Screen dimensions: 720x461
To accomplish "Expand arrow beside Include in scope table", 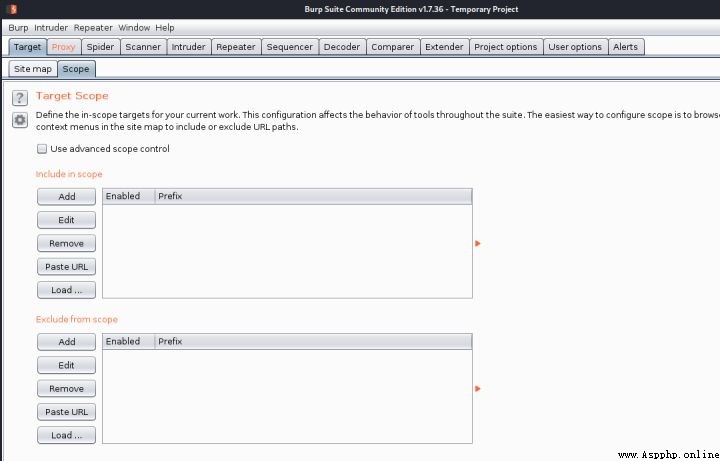I will tap(478, 243).
